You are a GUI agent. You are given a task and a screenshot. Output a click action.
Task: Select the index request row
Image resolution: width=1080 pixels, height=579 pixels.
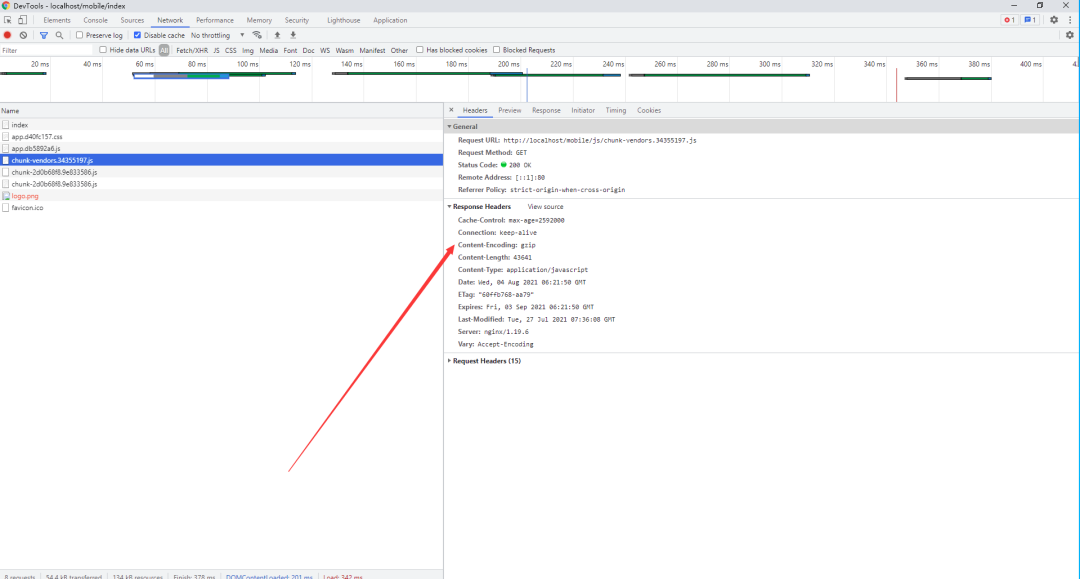coord(221,125)
